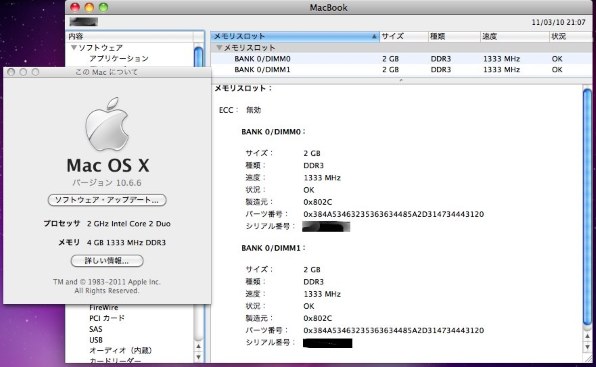Click the Apple logo in About window
This screenshot has width=596, height=367.
107,124
